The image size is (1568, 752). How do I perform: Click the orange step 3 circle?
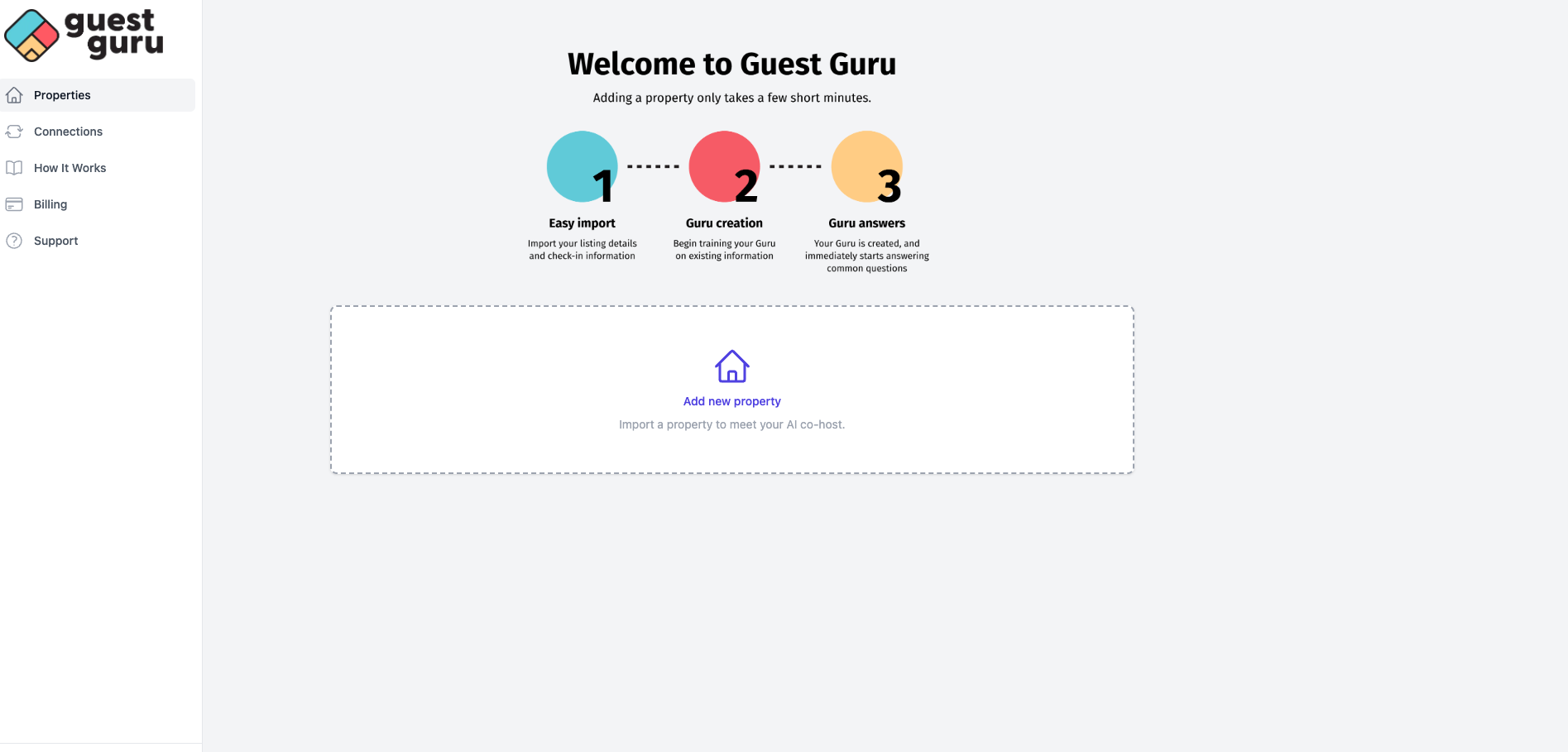(867, 166)
